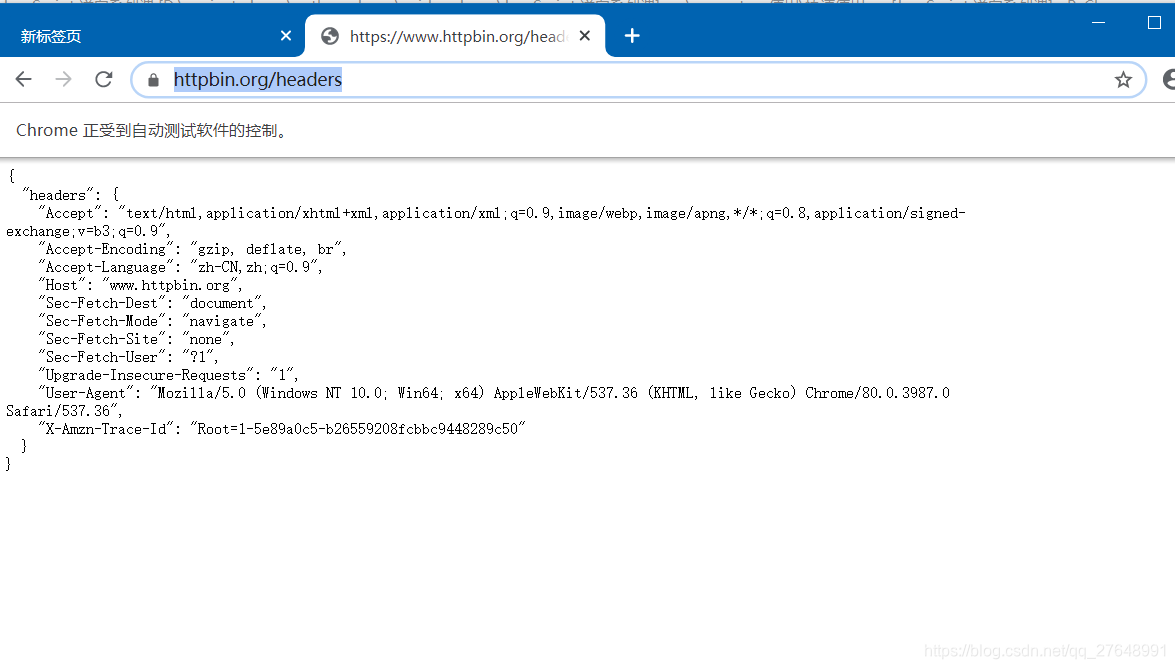Viewport: 1175px width, 669px height.
Task: View site info via the lock icon
Action: (x=154, y=80)
